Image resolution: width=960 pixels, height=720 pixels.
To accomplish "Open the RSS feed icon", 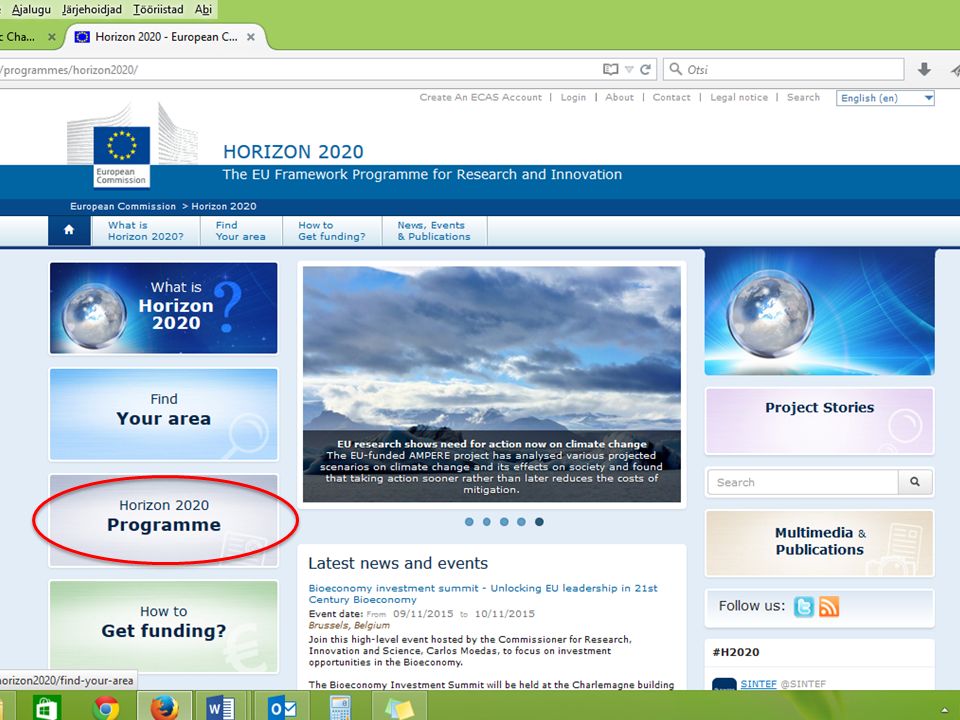I will [829, 606].
